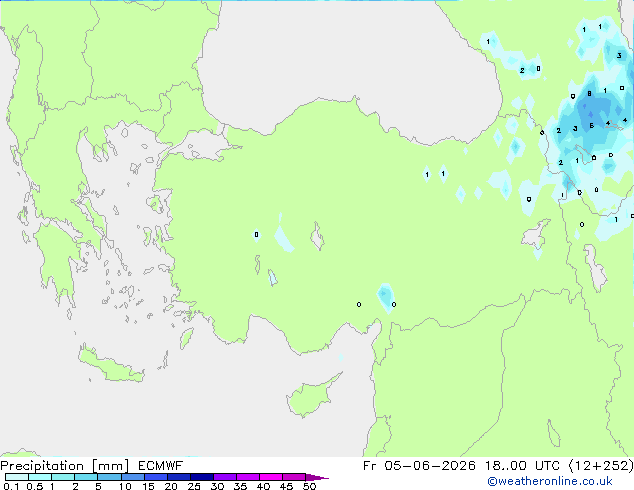
Task: Click the 0.5–1 mm legend color box
Action: pyautogui.click(x=40, y=477)
